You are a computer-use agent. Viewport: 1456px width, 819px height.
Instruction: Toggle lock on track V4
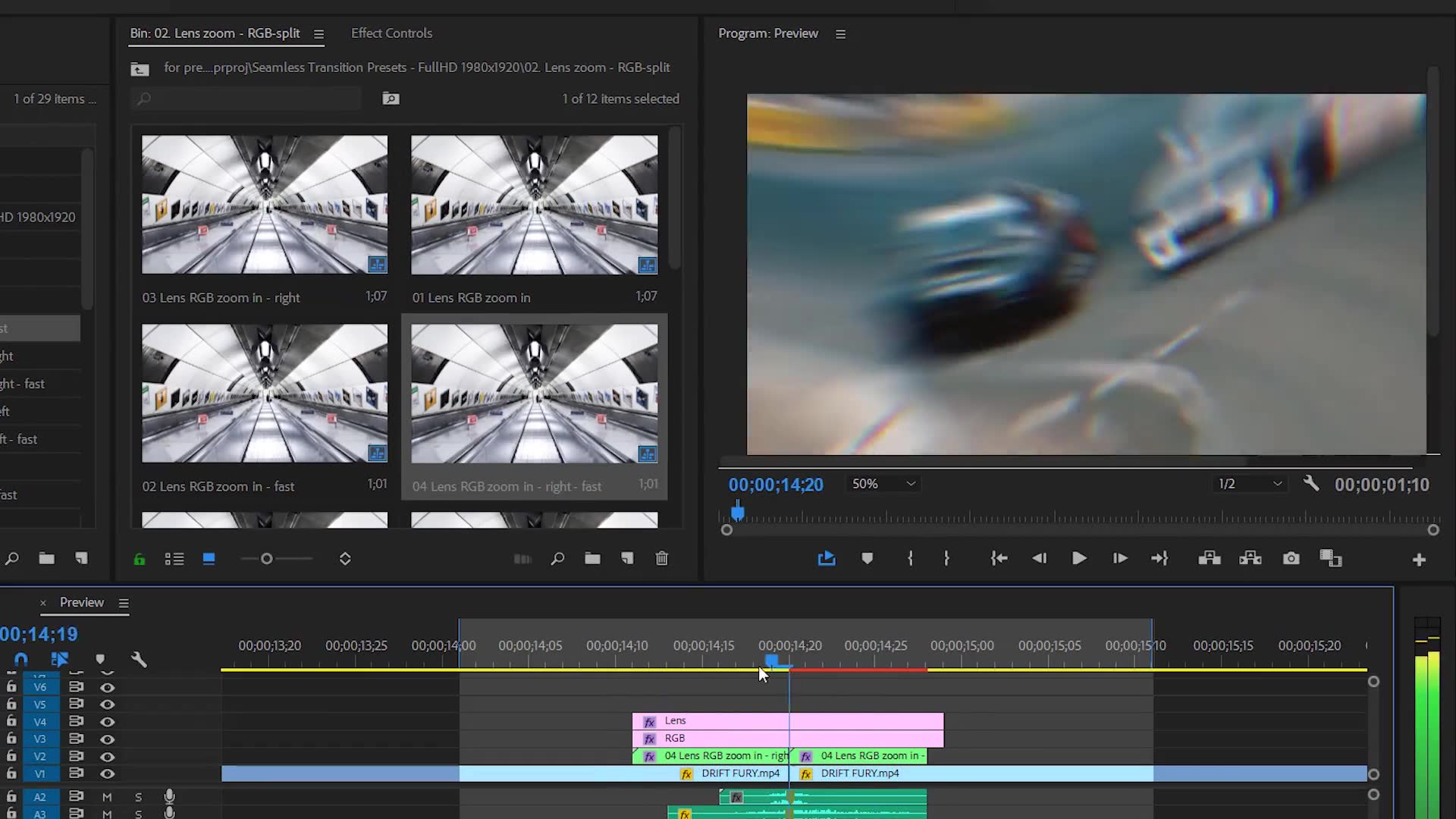(x=11, y=721)
